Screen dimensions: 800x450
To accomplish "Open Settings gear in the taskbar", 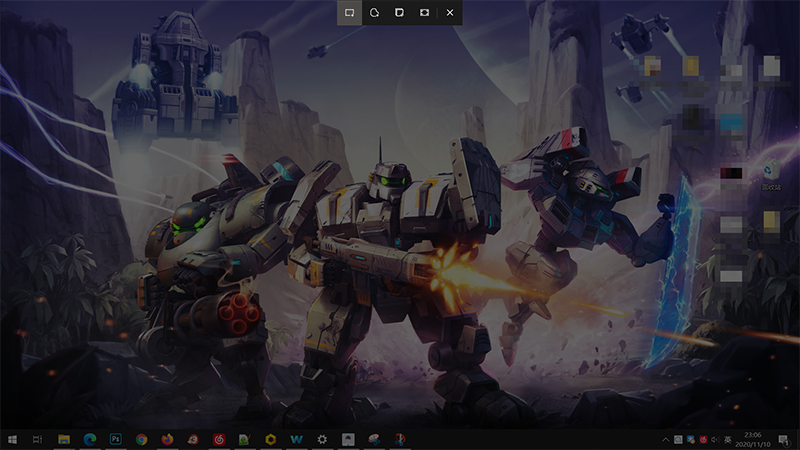I will coord(322,439).
